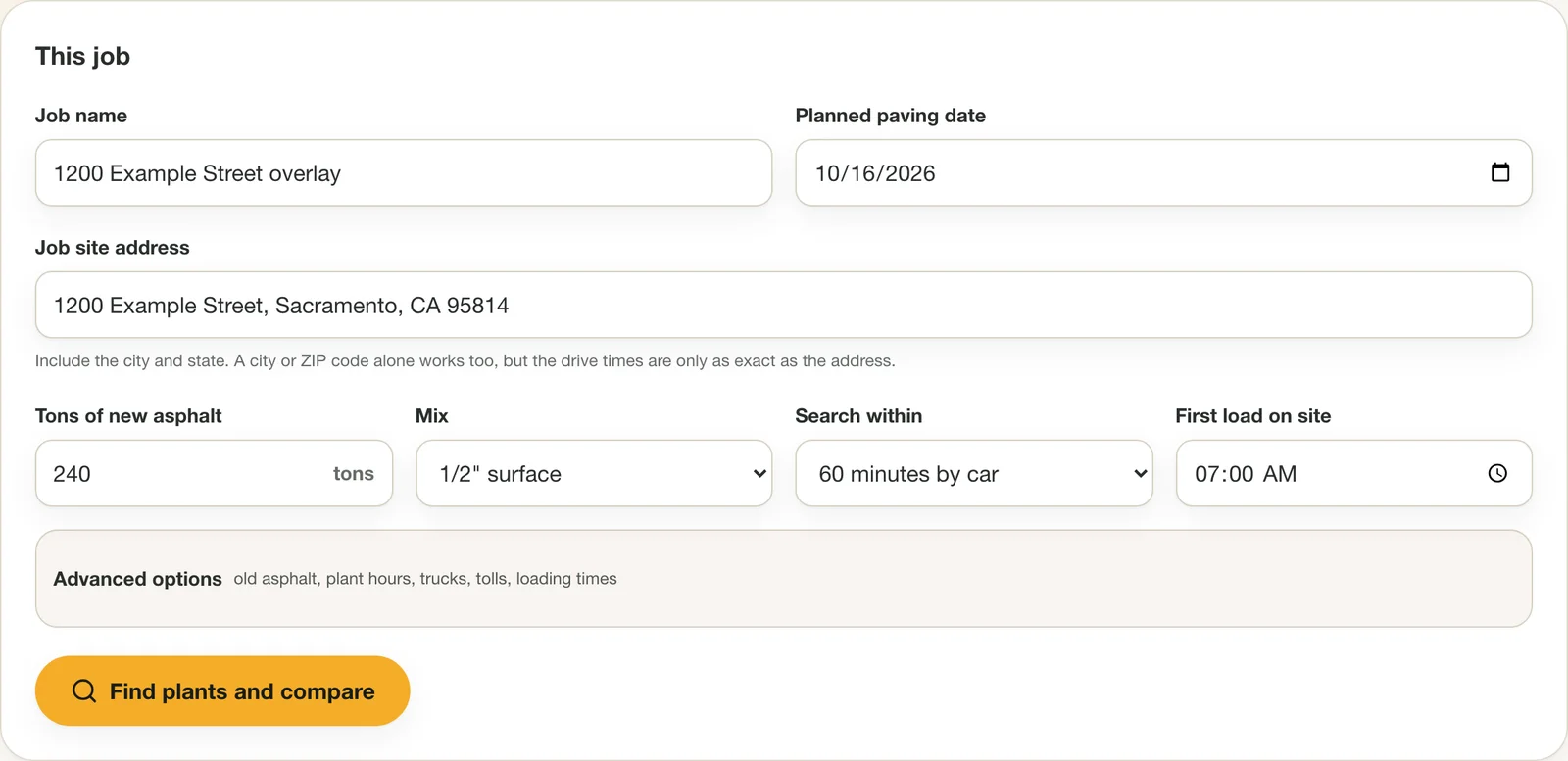Screen dimensions: 1568x761
Task: Open the Mix dropdown
Action: click(594, 473)
